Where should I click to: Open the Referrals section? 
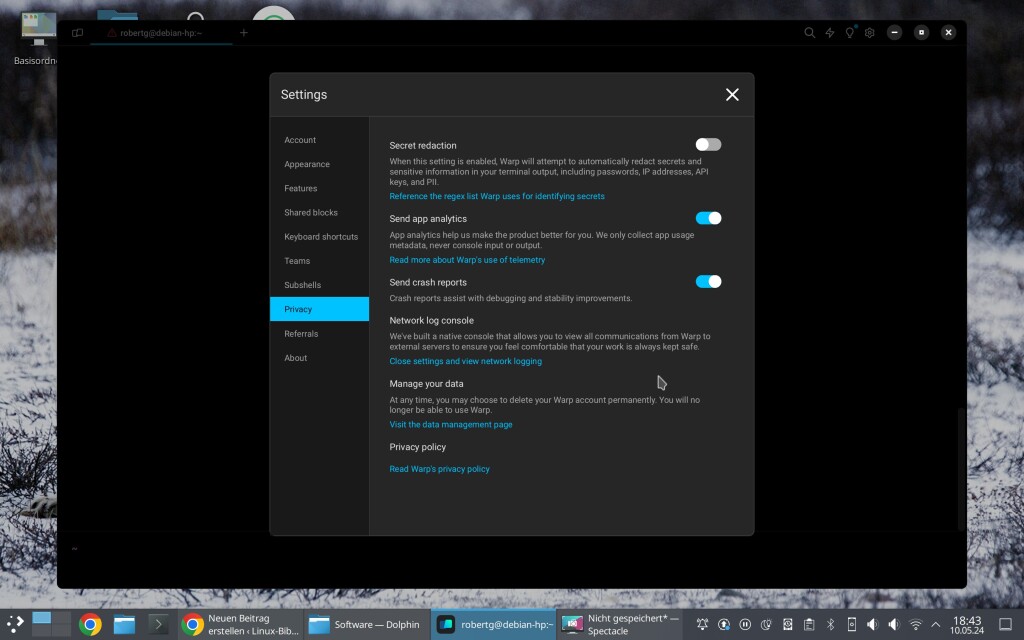pos(319,334)
